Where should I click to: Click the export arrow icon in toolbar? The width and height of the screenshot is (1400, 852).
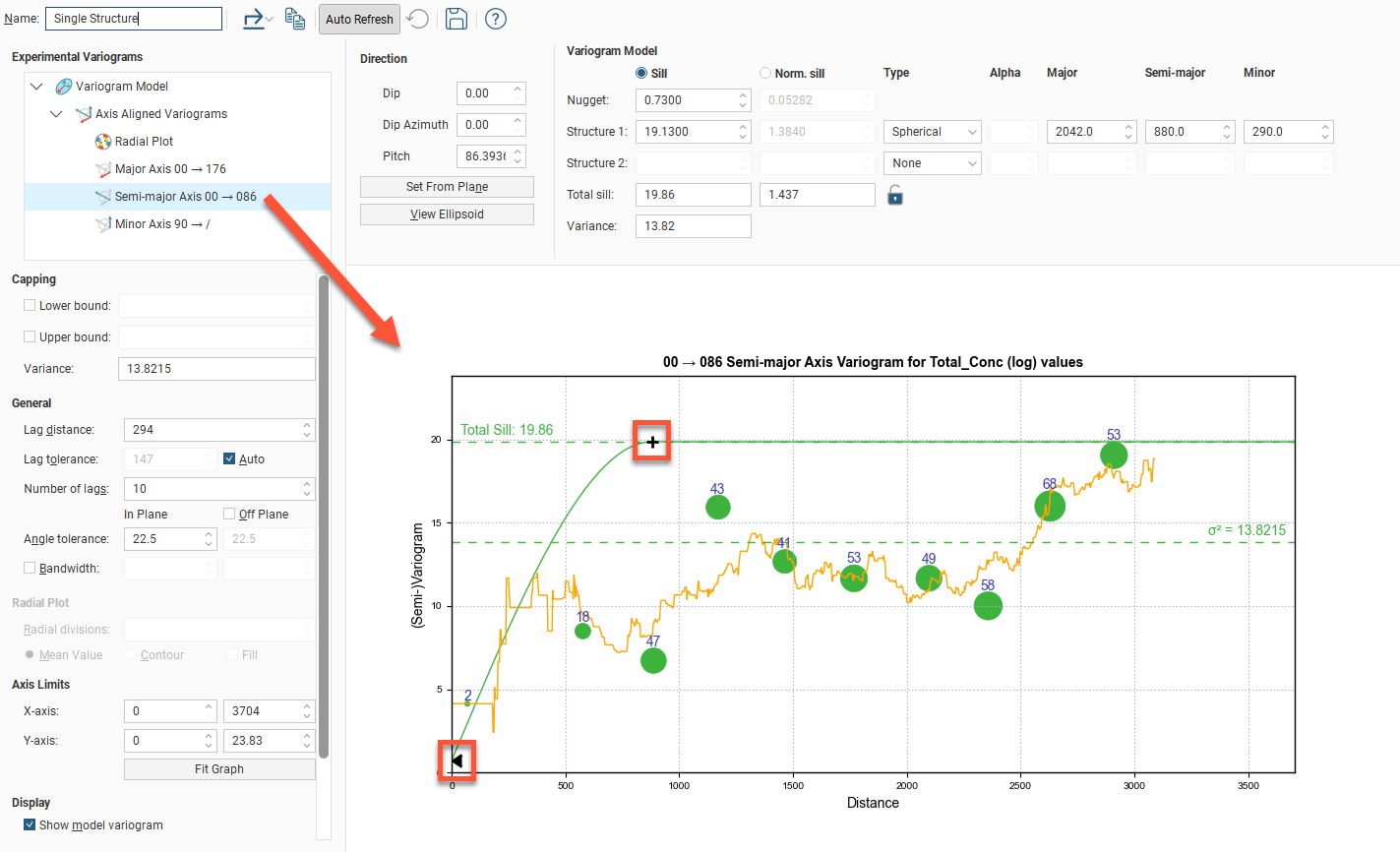click(254, 19)
